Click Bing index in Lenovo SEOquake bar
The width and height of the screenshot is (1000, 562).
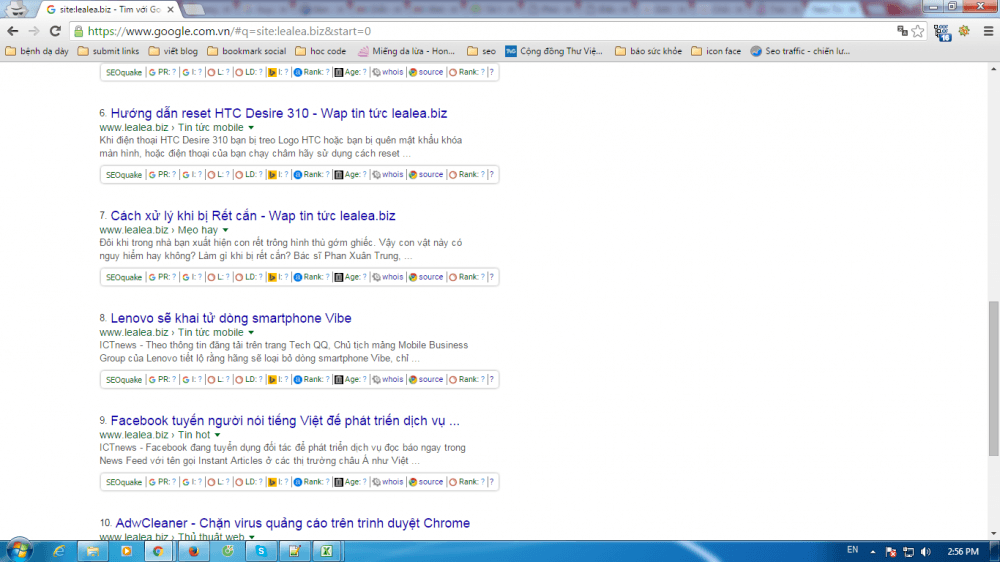278,379
